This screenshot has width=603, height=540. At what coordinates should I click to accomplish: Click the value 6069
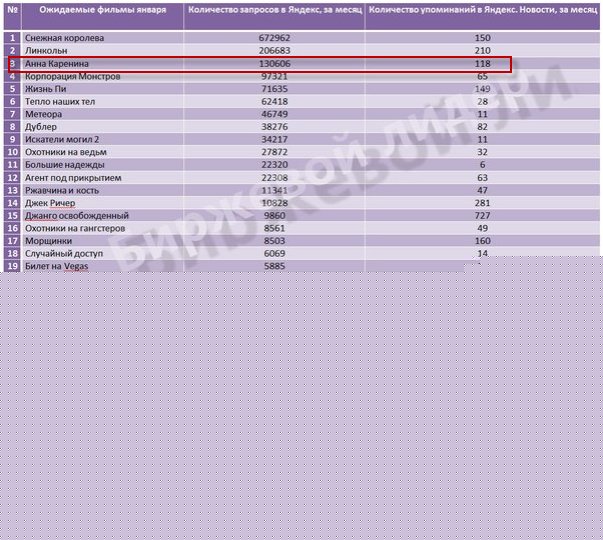[x=274, y=254]
